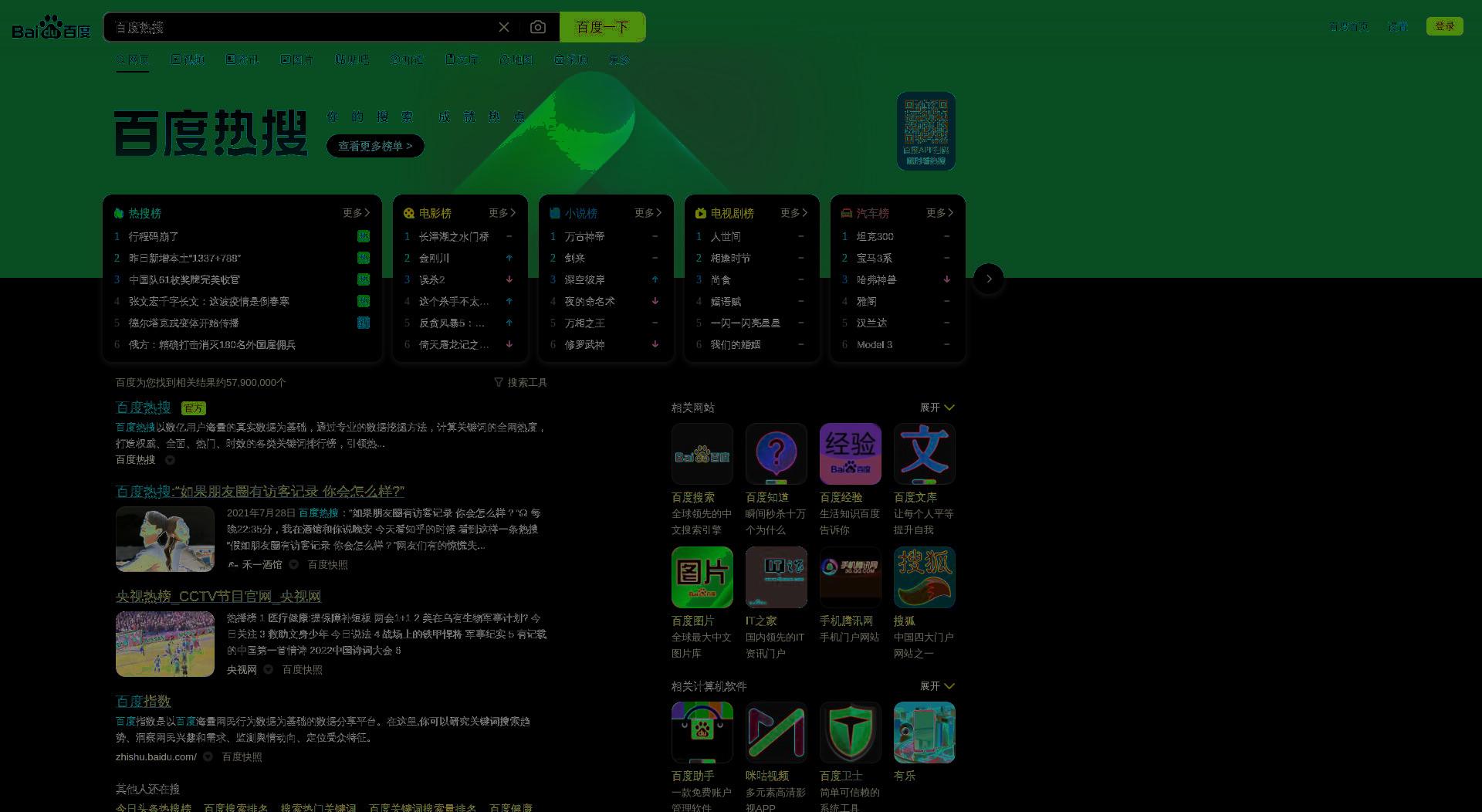
Task: Open the 百度热搜 官方 result title
Action: [144, 408]
